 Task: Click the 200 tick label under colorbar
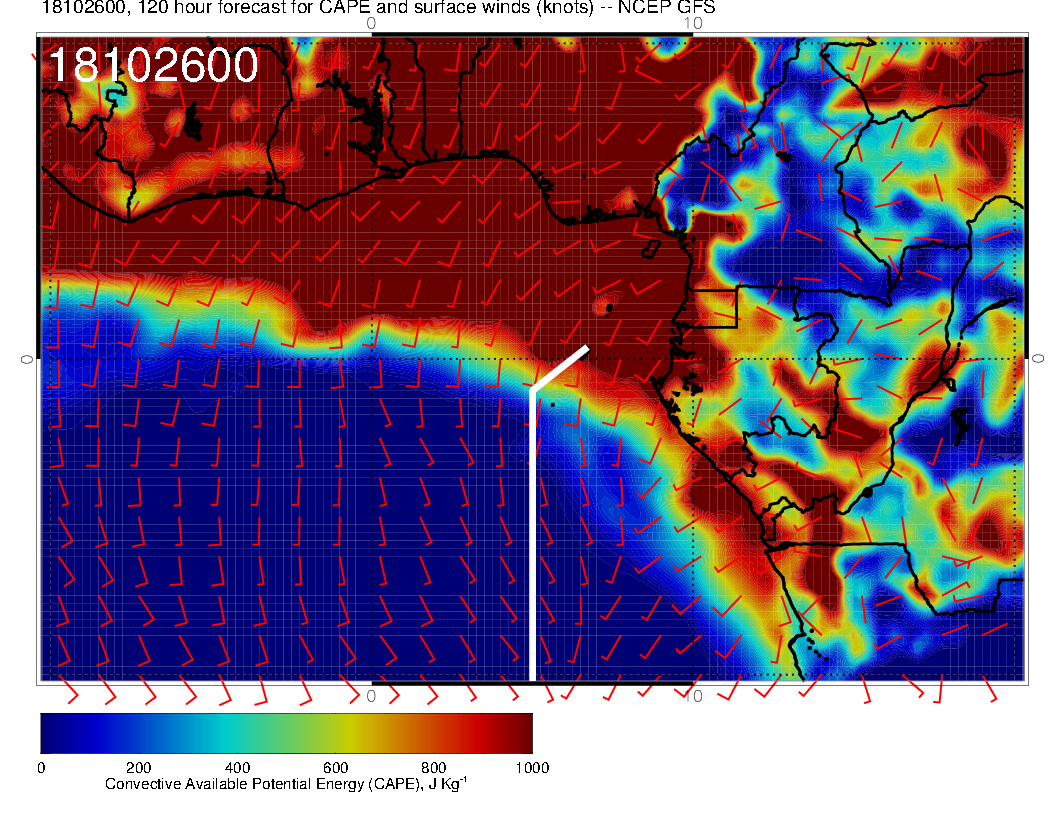point(138,768)
